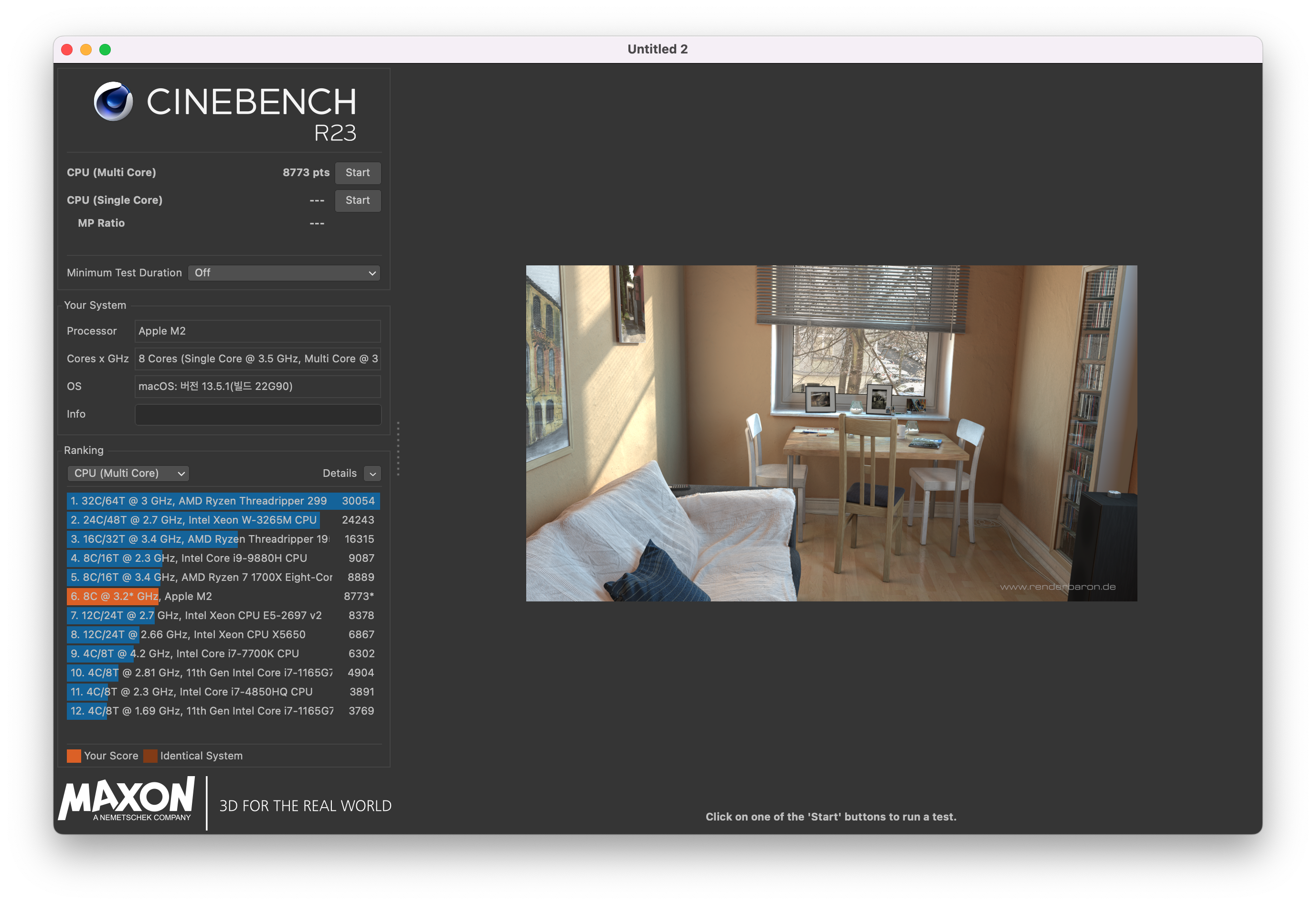Minimize the window with the yellow button
Screen dimensions: 1316x905
tap(86, 49)
